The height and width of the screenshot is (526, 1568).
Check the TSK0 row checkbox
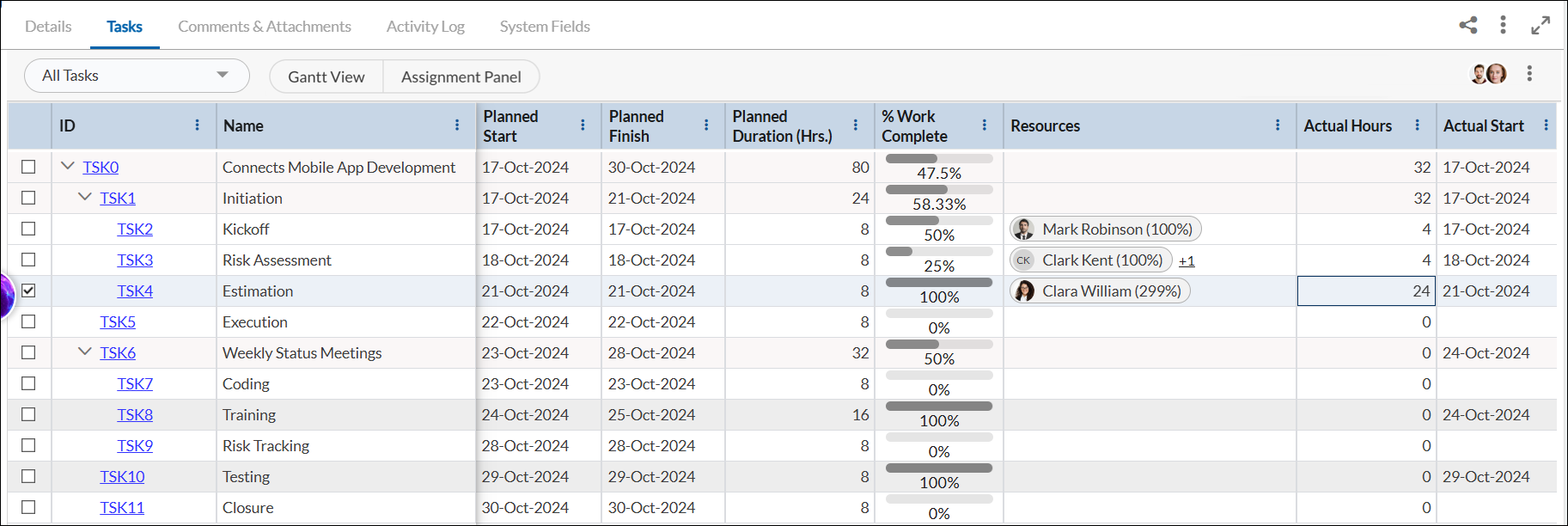[x=28, y=167]
